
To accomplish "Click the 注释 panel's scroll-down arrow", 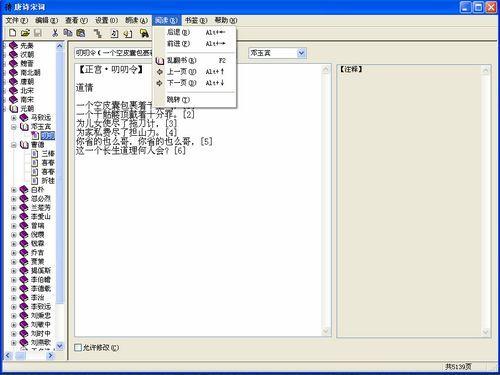I will [485, 332].
